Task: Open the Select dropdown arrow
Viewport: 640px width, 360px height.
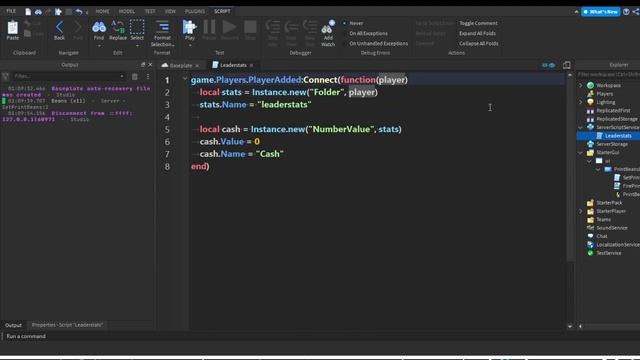Action: point(137,46)
